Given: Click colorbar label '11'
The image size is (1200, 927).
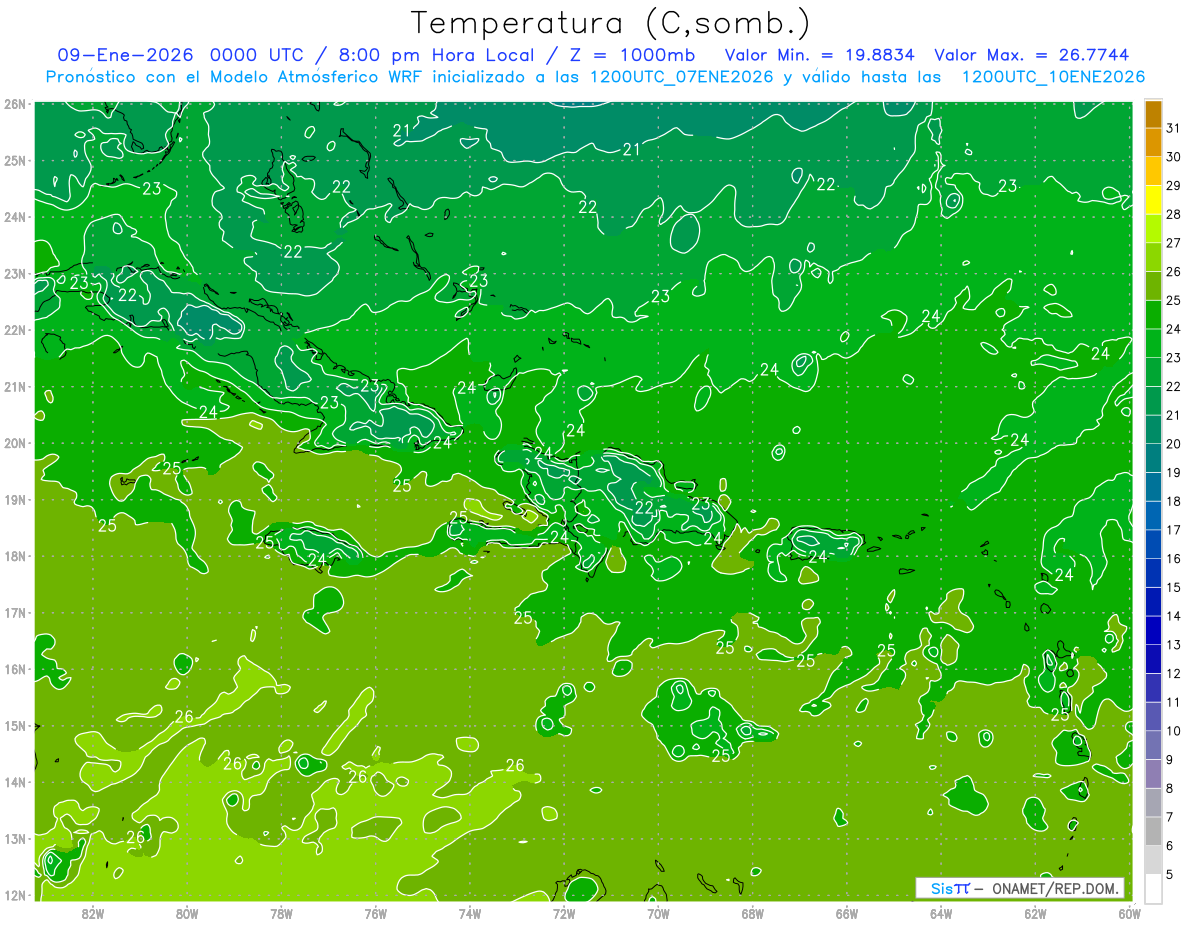Looking at the screenshot, I should click(x=1174, y=702).
